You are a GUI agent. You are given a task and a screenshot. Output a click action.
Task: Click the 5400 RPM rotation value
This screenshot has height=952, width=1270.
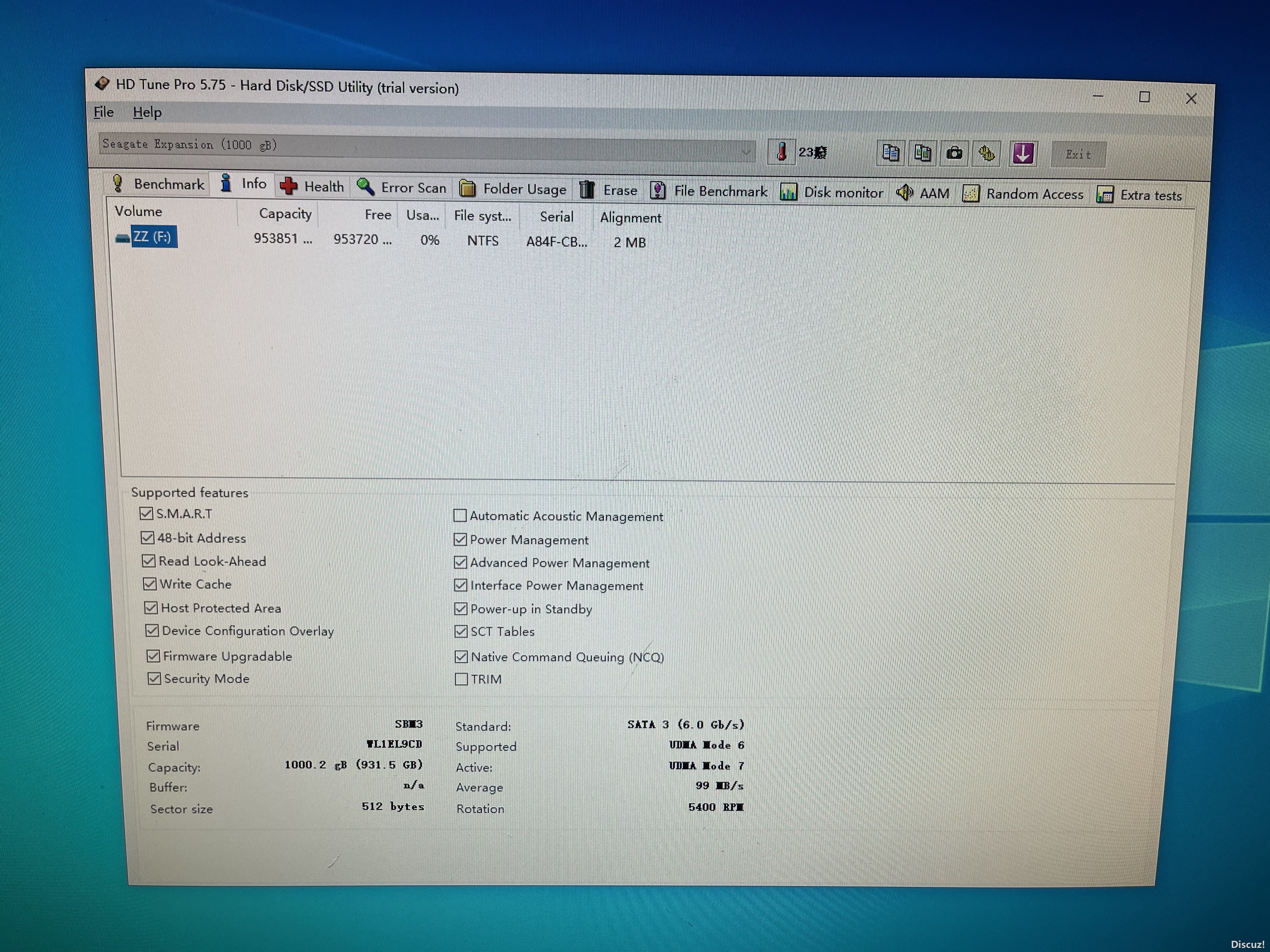click(716, 807)
